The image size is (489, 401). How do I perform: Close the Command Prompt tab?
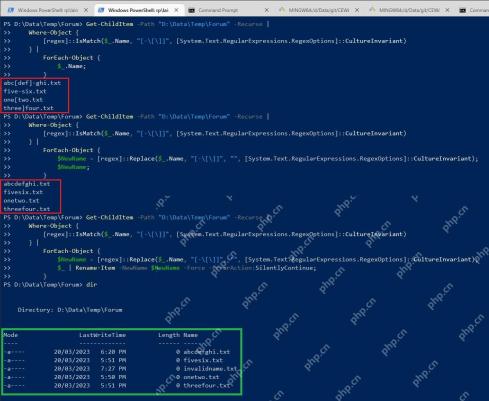[267, 10]
